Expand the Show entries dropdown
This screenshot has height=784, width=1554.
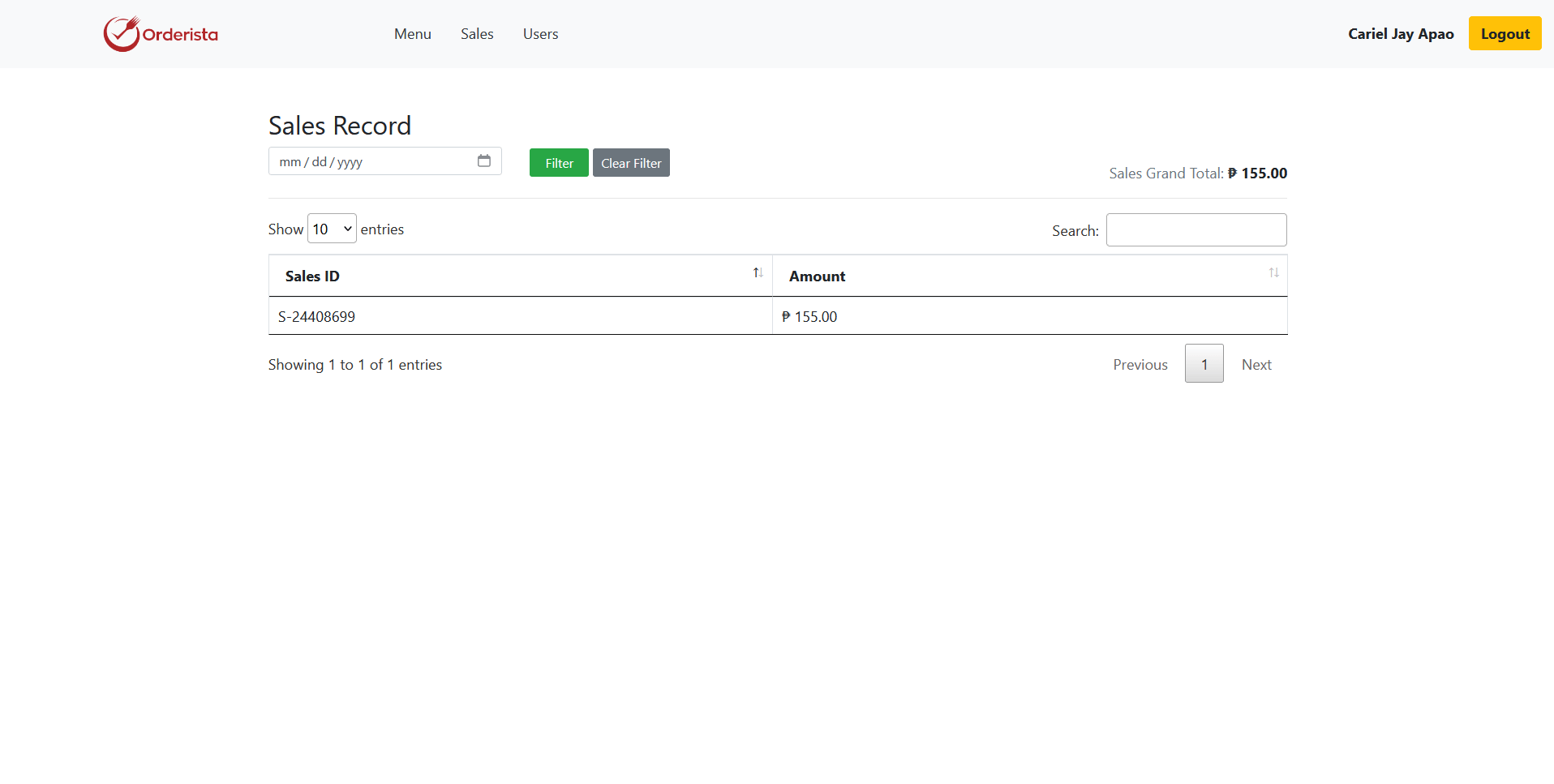[x=332, y=229]
